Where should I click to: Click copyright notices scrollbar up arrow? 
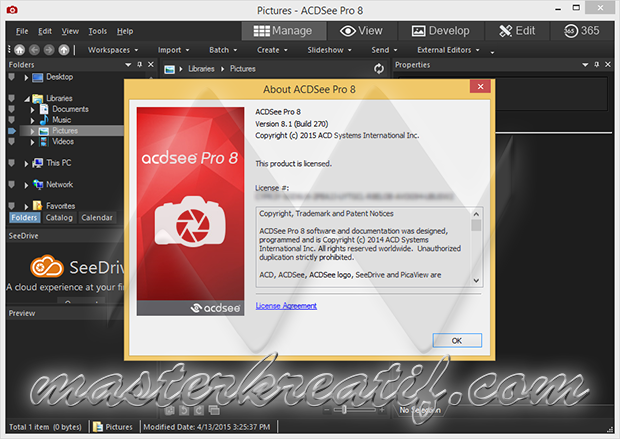pos(476,214)
